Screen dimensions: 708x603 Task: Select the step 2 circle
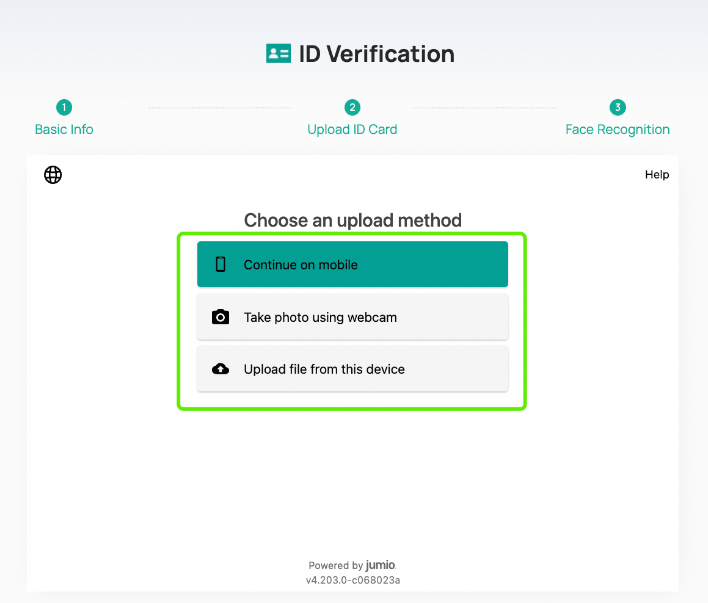coord(352,108)
